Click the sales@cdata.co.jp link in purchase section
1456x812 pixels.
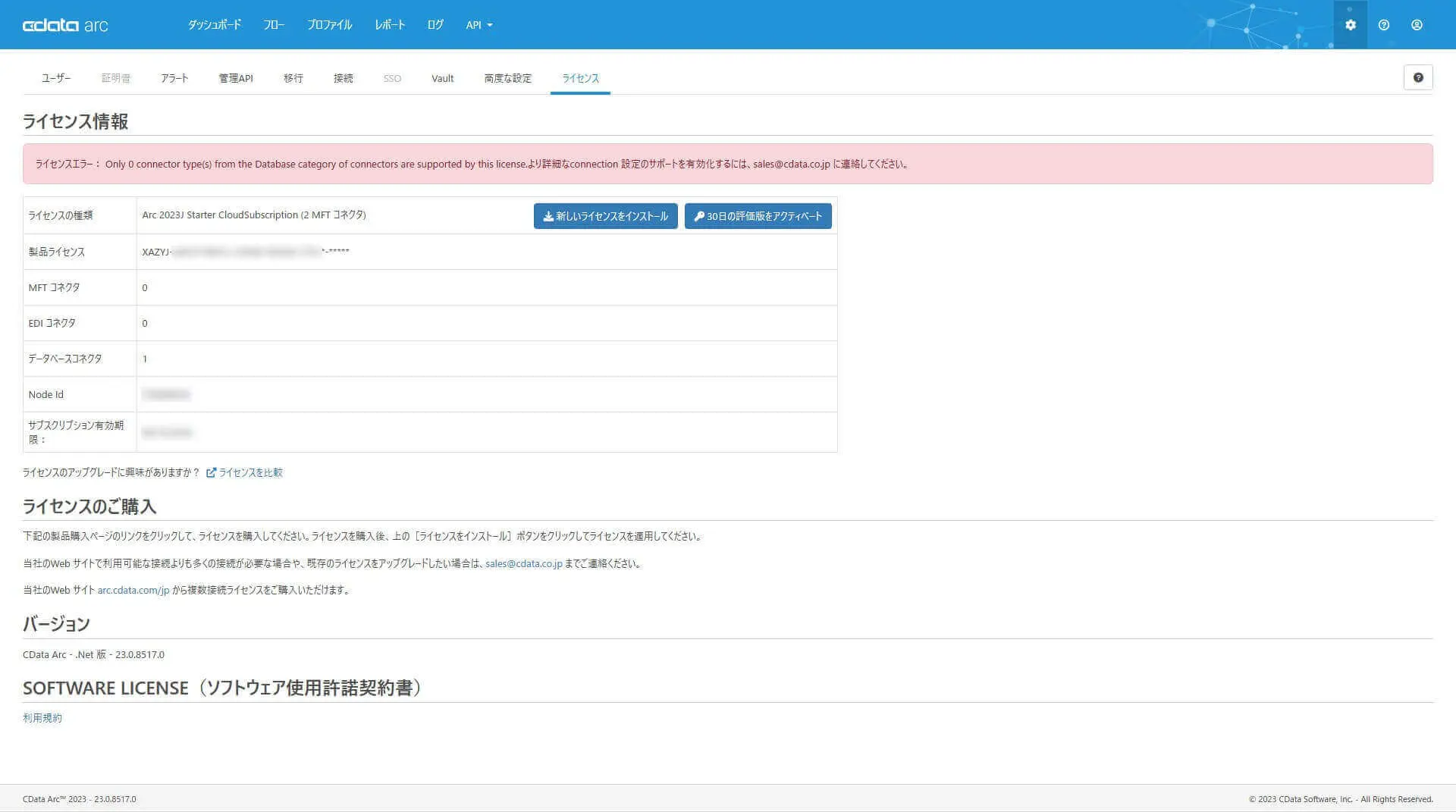(x=524, y=563)
